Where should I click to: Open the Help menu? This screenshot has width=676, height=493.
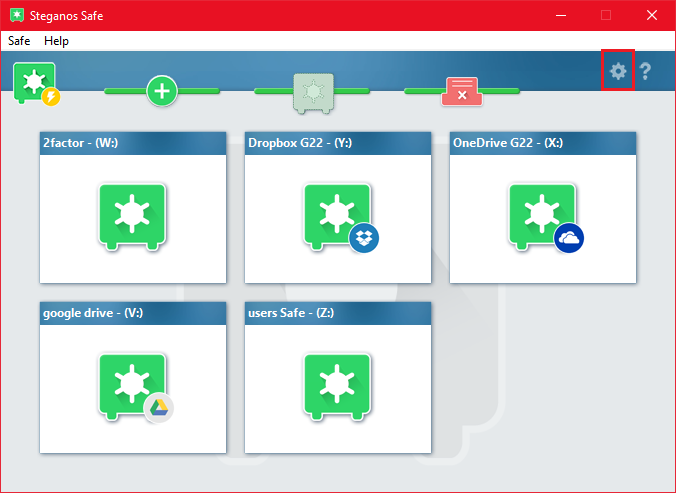coord(57,41)
